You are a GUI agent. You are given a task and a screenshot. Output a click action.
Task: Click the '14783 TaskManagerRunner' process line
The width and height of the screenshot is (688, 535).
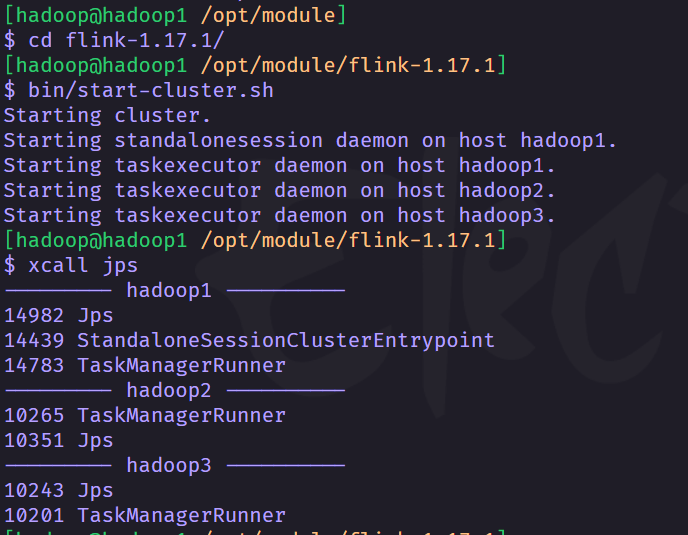point(145,366)
